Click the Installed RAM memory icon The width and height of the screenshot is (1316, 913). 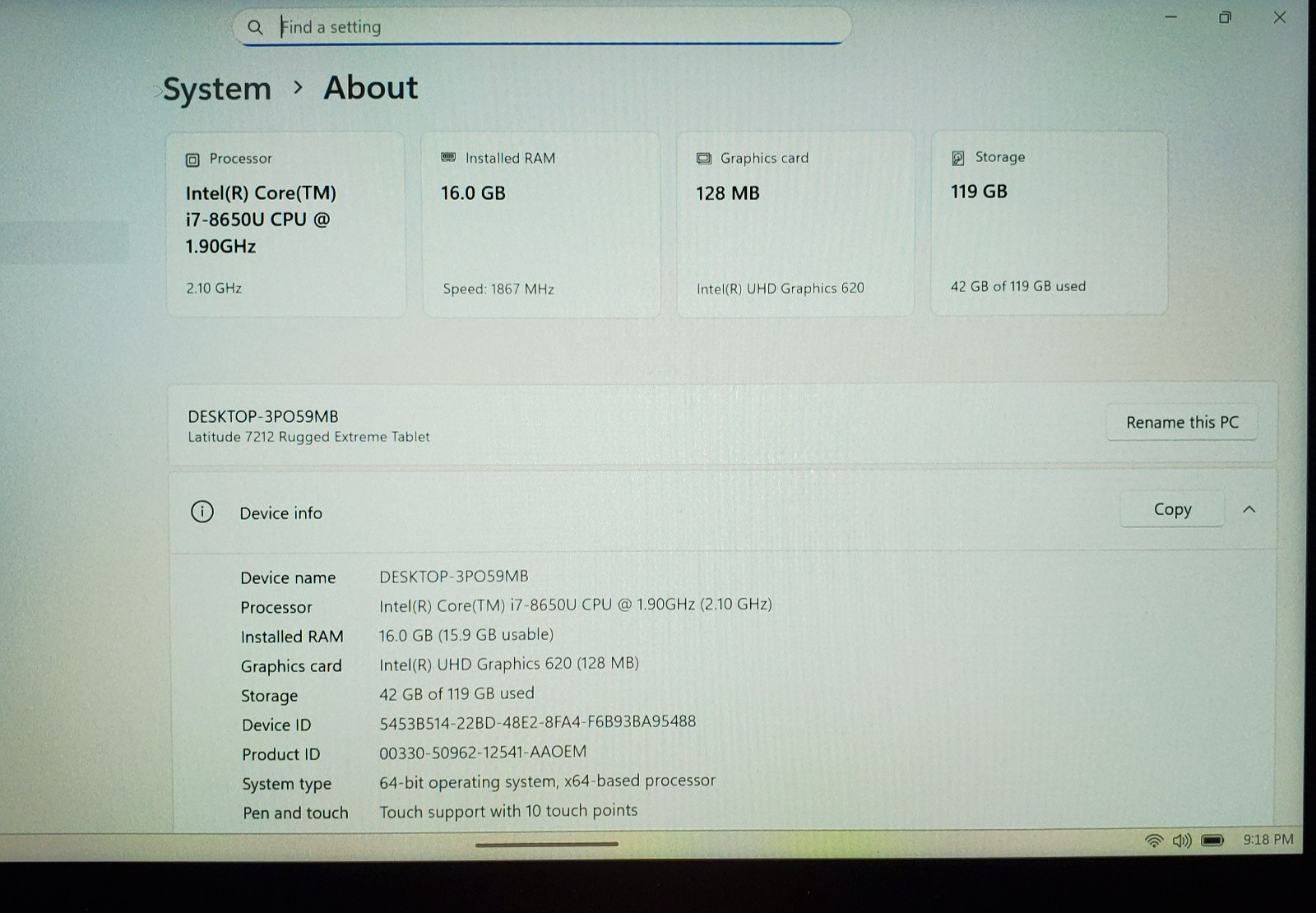[x=448, y=157]
